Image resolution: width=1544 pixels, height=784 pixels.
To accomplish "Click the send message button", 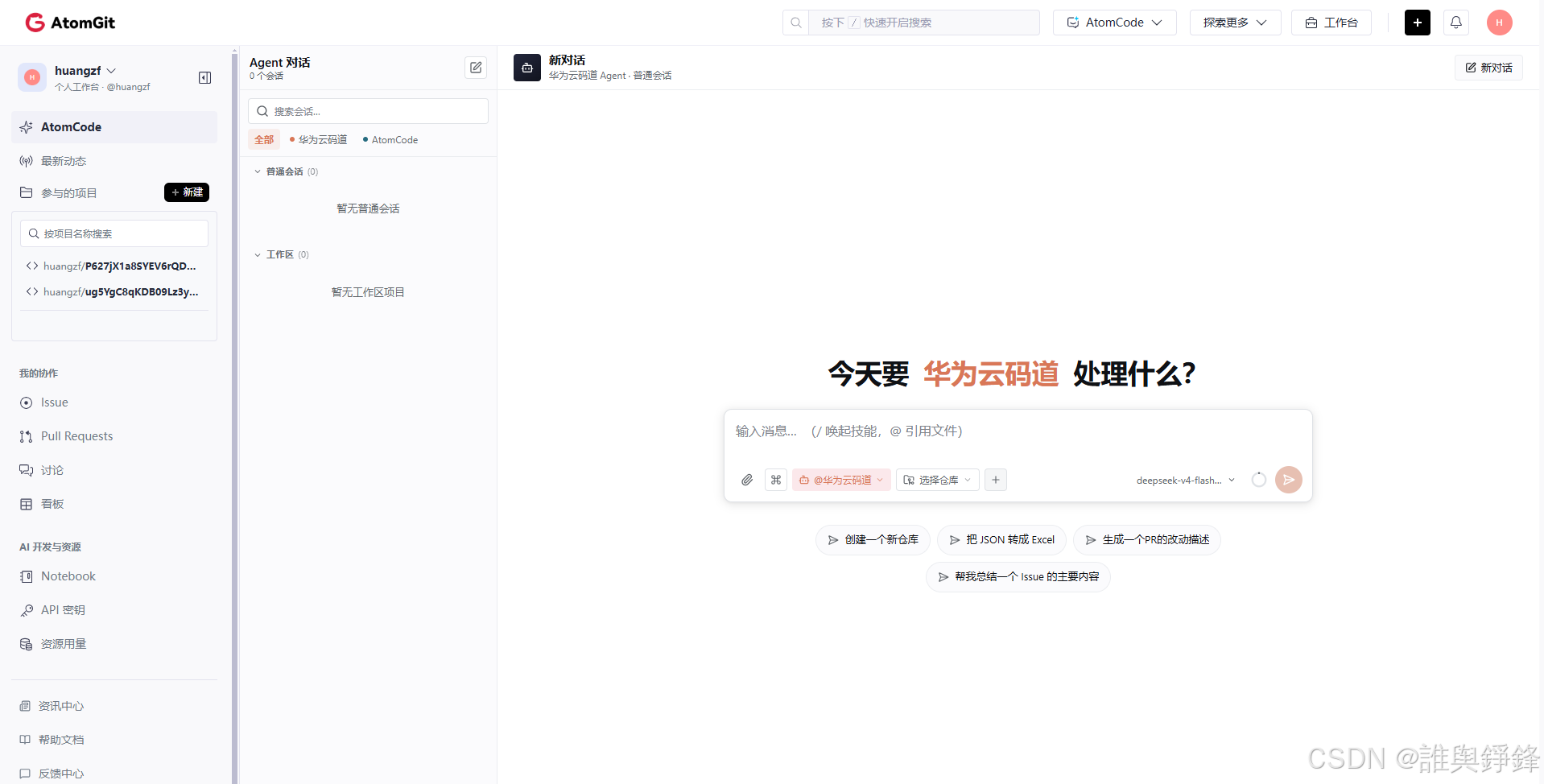I will (x=1289, y=480).
